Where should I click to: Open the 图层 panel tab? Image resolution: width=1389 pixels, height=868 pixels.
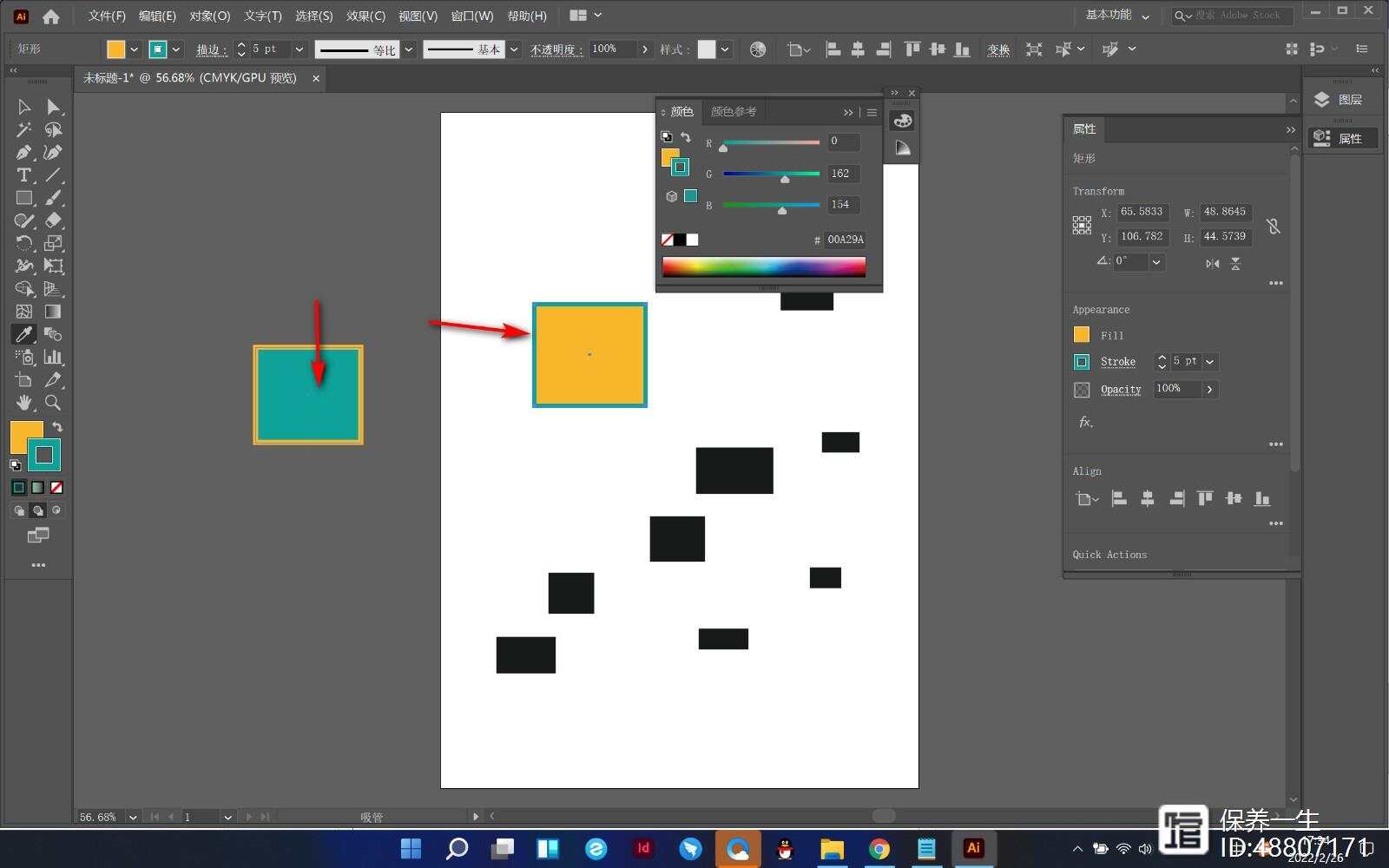1342,100
